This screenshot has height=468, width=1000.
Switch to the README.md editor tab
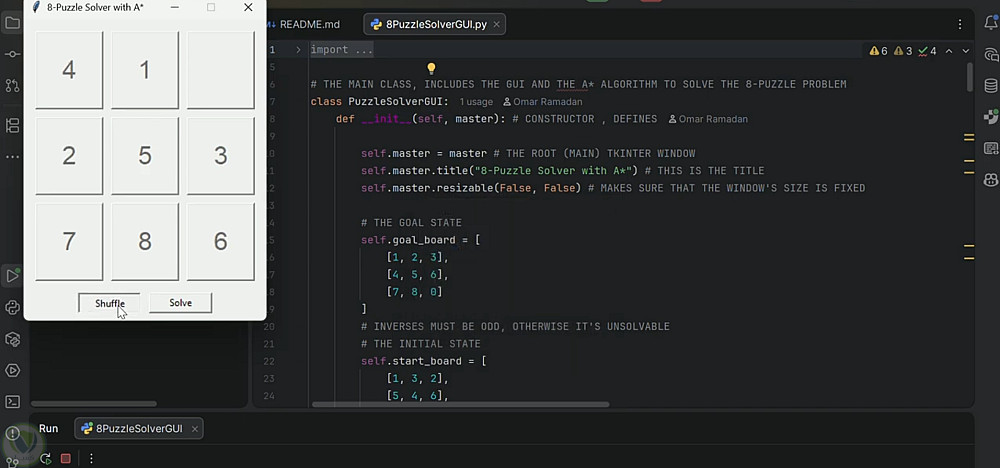tap(305, 25)
